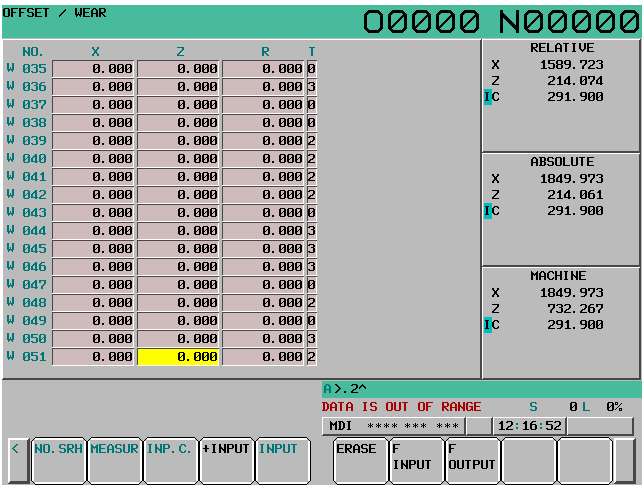Select the highlighted Z cell of W 051

click(178, 357)
